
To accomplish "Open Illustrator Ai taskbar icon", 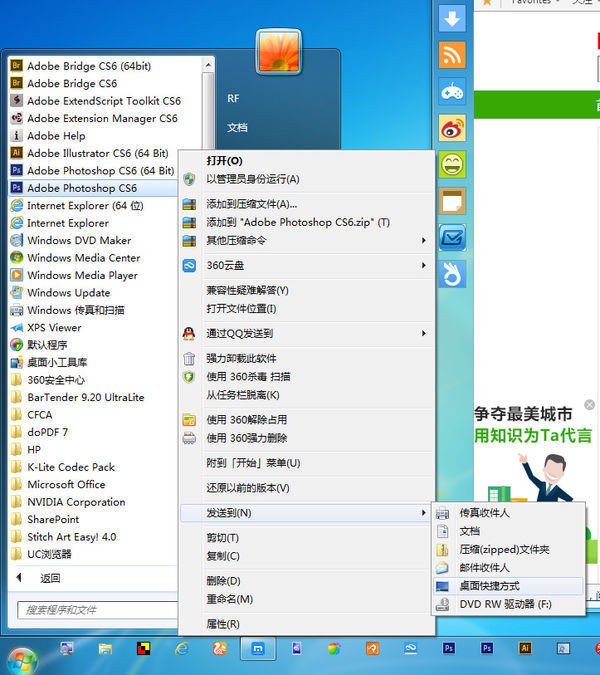I will (525, 648).
